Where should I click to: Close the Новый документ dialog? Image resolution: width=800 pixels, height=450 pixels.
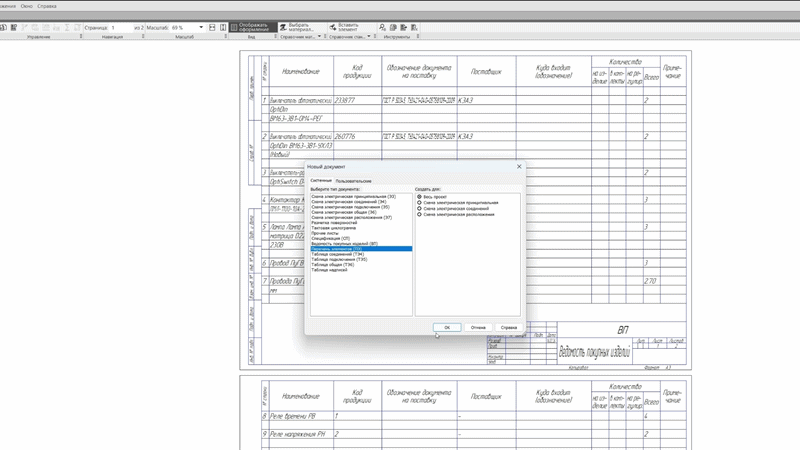[x=519, y=166]
